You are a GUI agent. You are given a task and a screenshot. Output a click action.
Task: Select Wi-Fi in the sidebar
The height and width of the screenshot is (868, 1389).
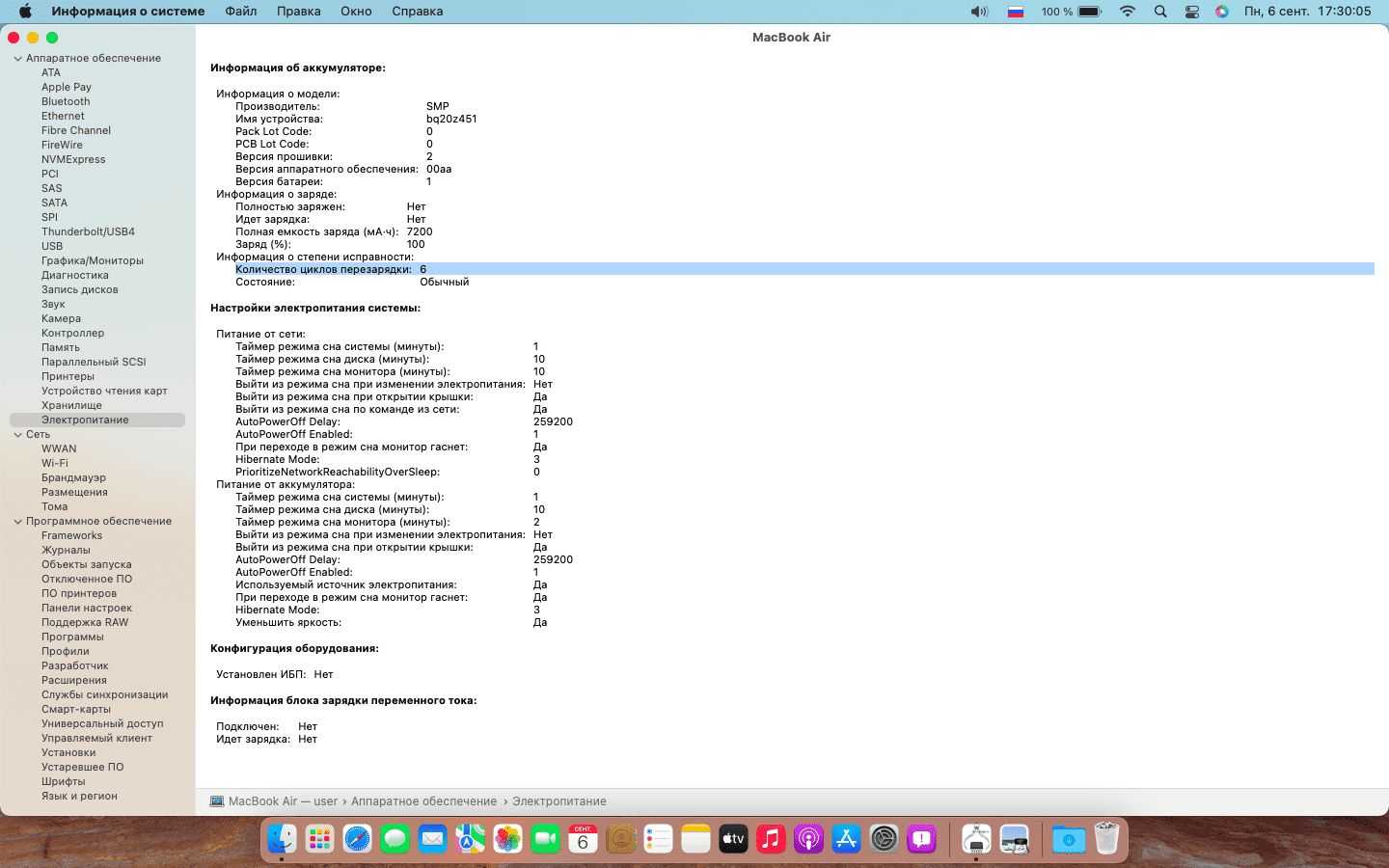(55, 463)
